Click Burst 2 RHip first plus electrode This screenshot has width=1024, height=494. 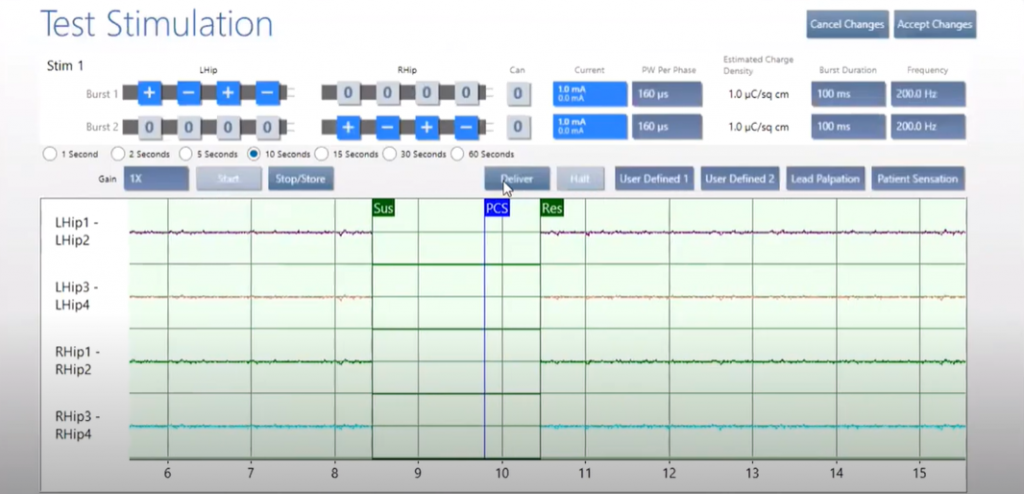pyautogui.click(x=348, y=128)
